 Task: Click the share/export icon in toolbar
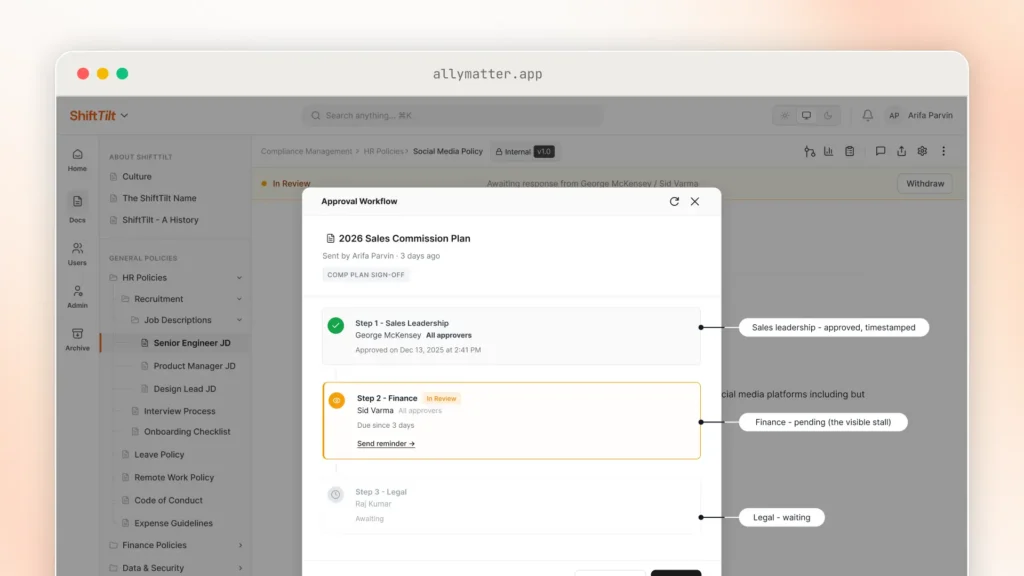pyautogui.click(x=901, y=152)
